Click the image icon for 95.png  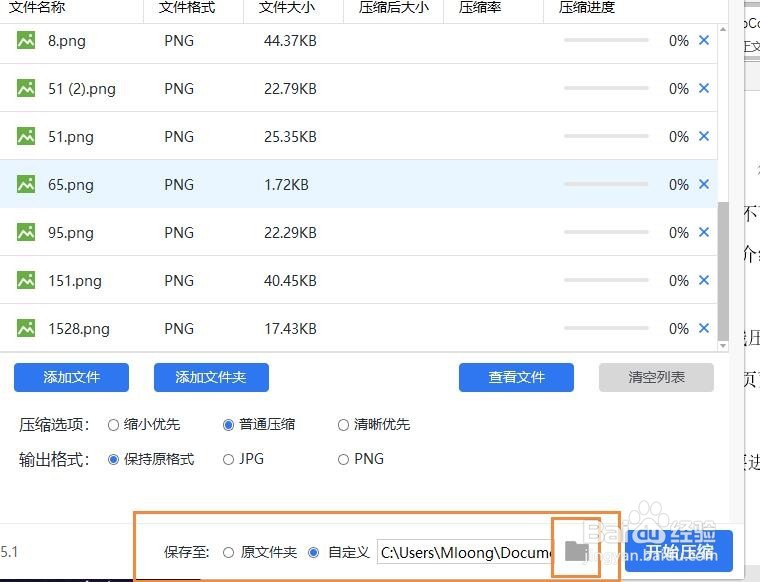[x=26, y=232]
